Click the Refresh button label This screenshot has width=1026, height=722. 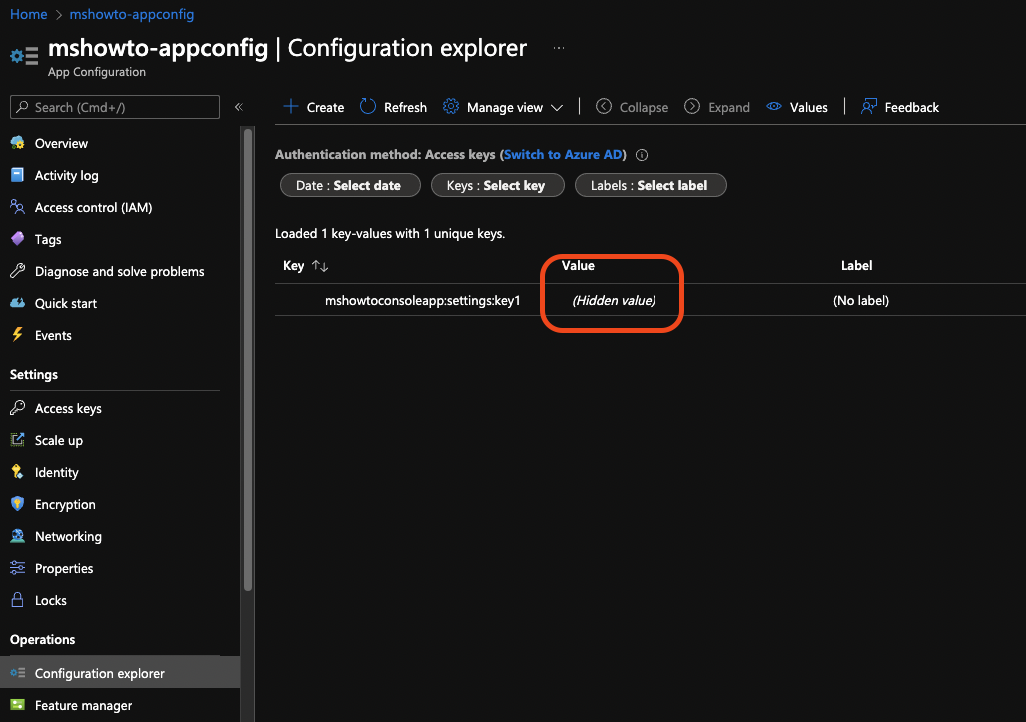(405, 107)
